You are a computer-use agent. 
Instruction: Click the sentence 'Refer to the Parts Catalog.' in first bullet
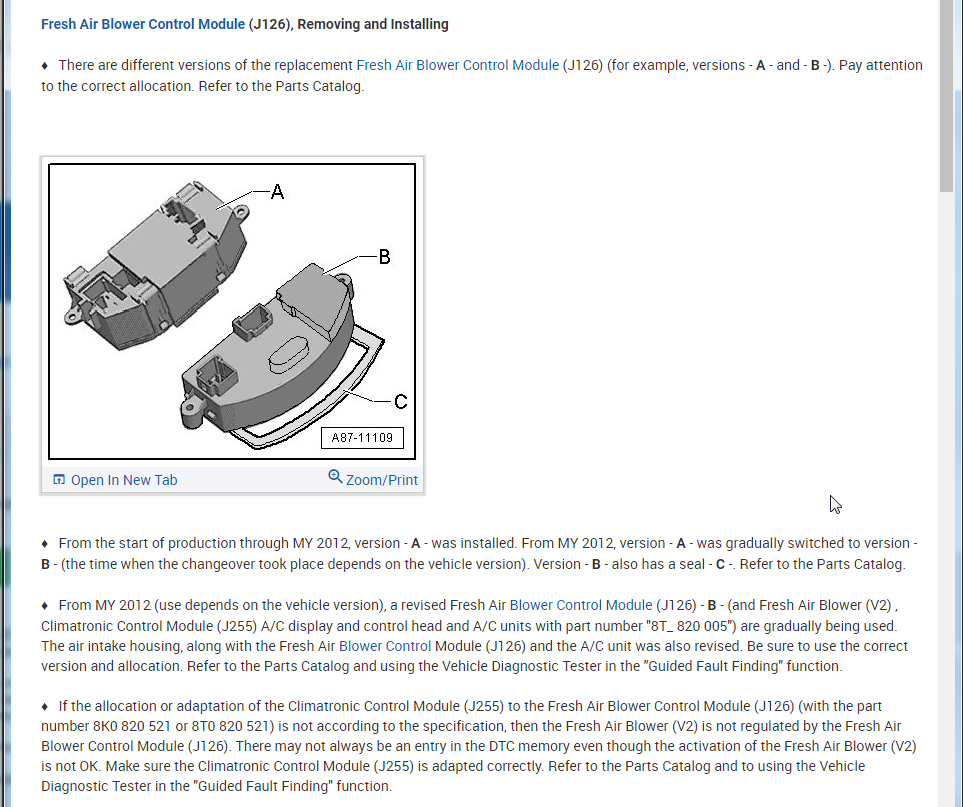281,86
